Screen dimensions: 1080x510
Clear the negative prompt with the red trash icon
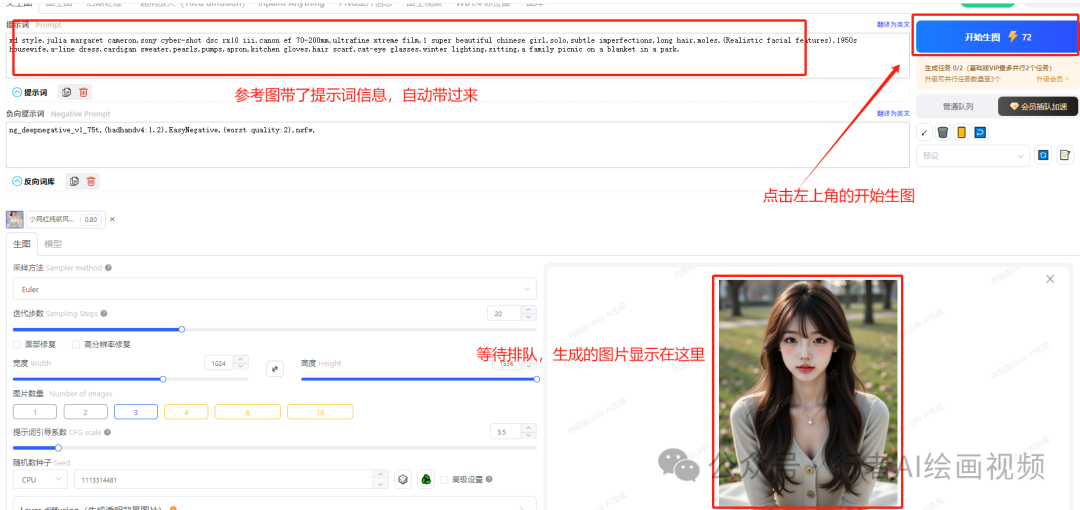click(91, 181)
